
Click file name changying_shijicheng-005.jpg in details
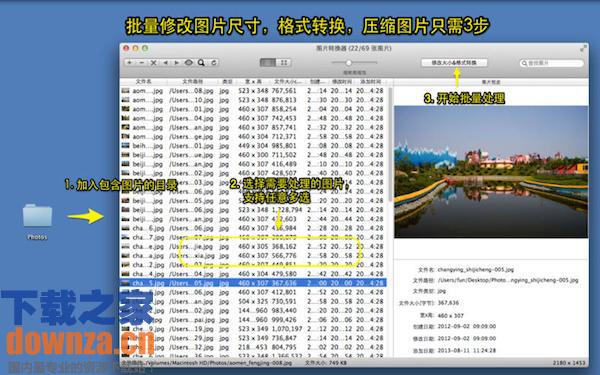click(475, 269)
